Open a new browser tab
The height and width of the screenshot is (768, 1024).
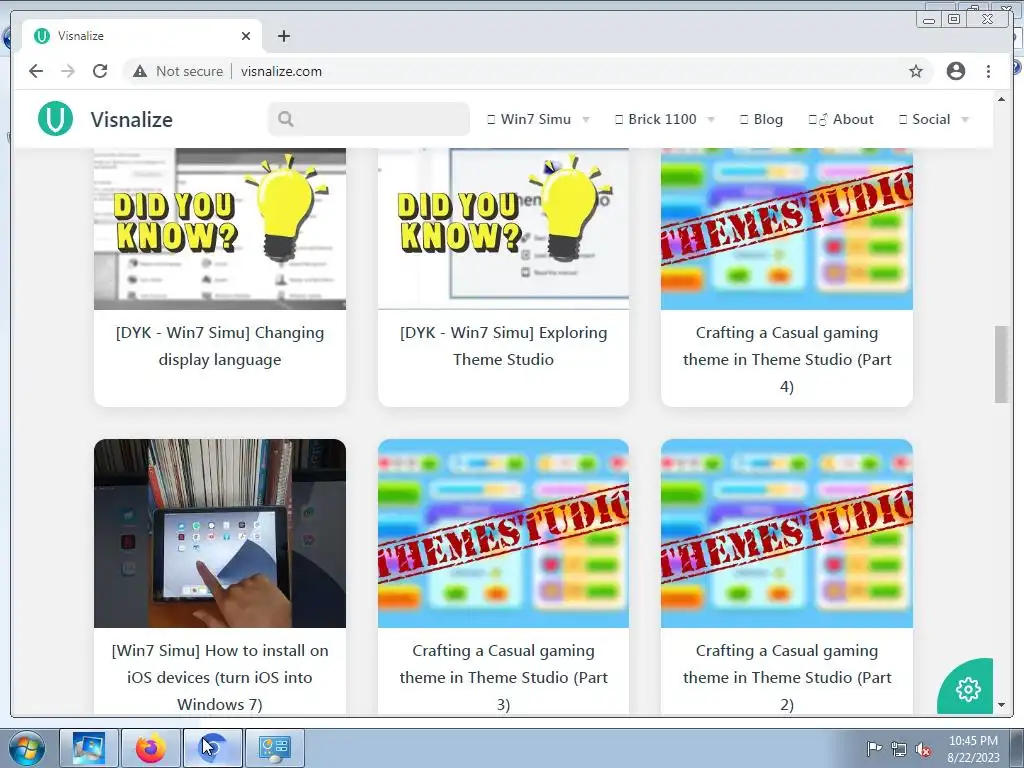tap(283, 36)
